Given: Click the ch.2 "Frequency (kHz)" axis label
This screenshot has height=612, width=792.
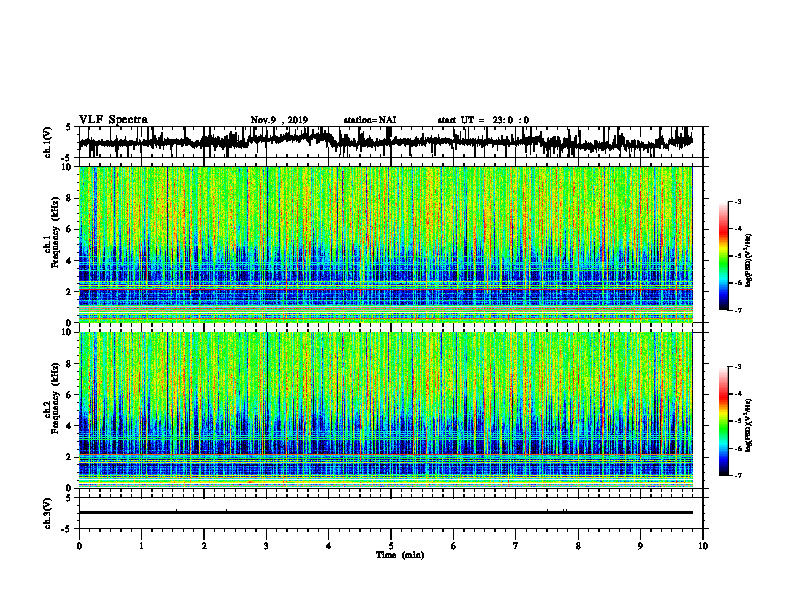Looking at the screenshot, I should click(x=55, y=398).
